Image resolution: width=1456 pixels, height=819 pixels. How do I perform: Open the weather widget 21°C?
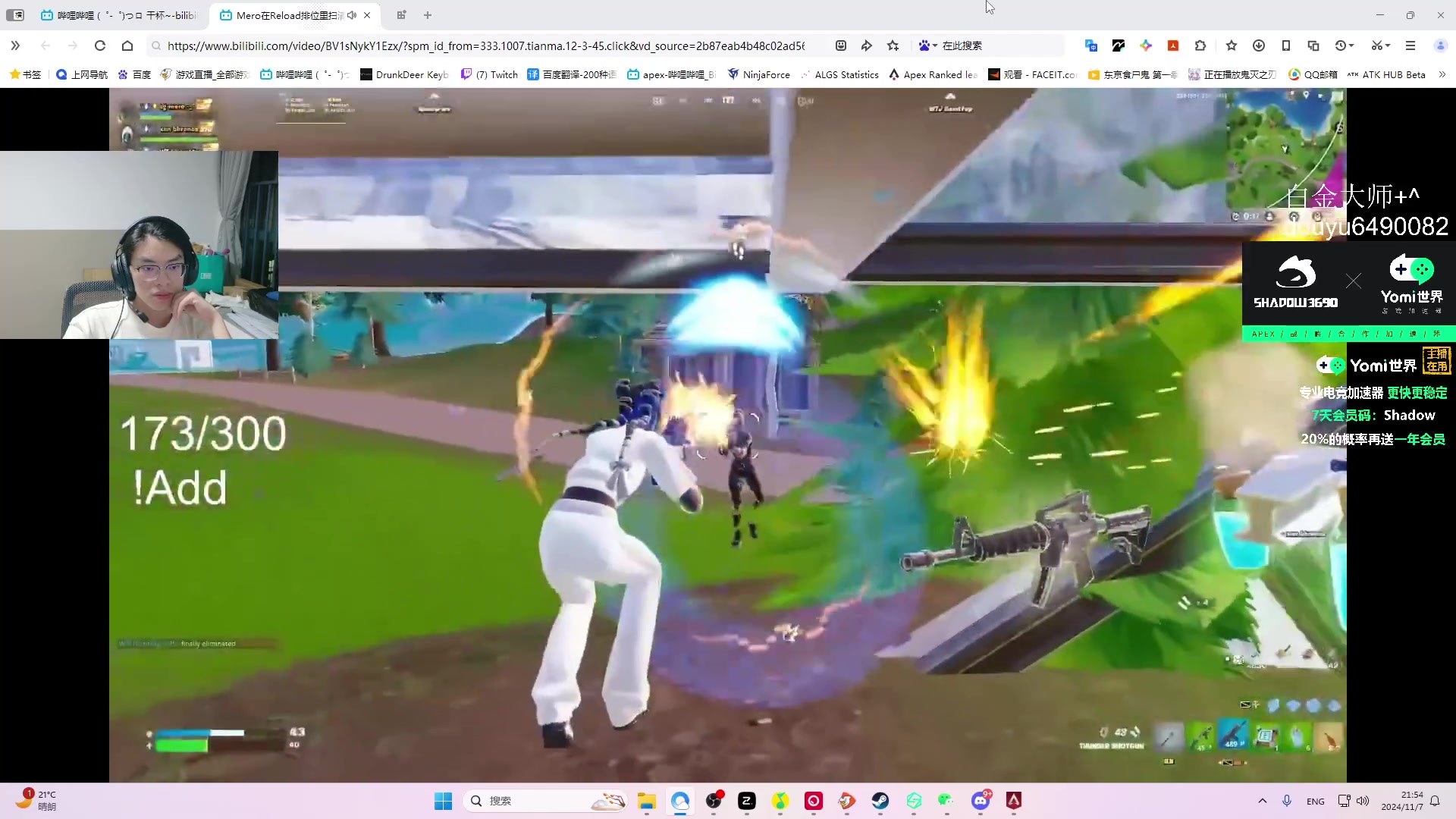(38, 801)
